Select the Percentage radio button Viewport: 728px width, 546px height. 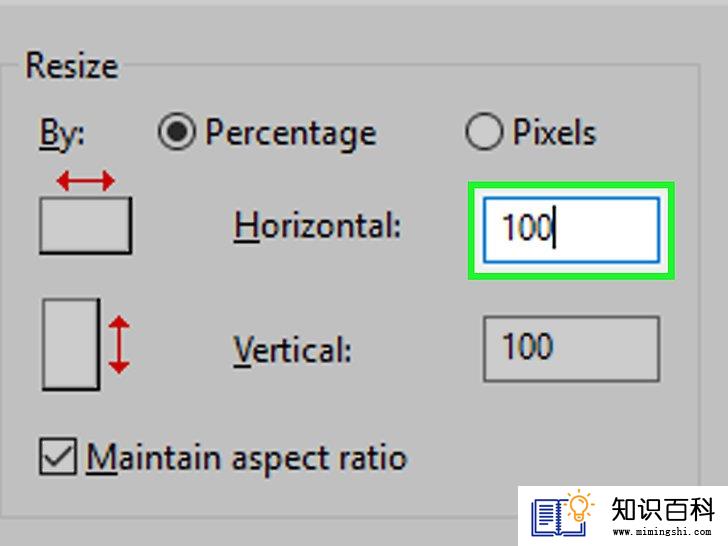click(x=176, y=133)
